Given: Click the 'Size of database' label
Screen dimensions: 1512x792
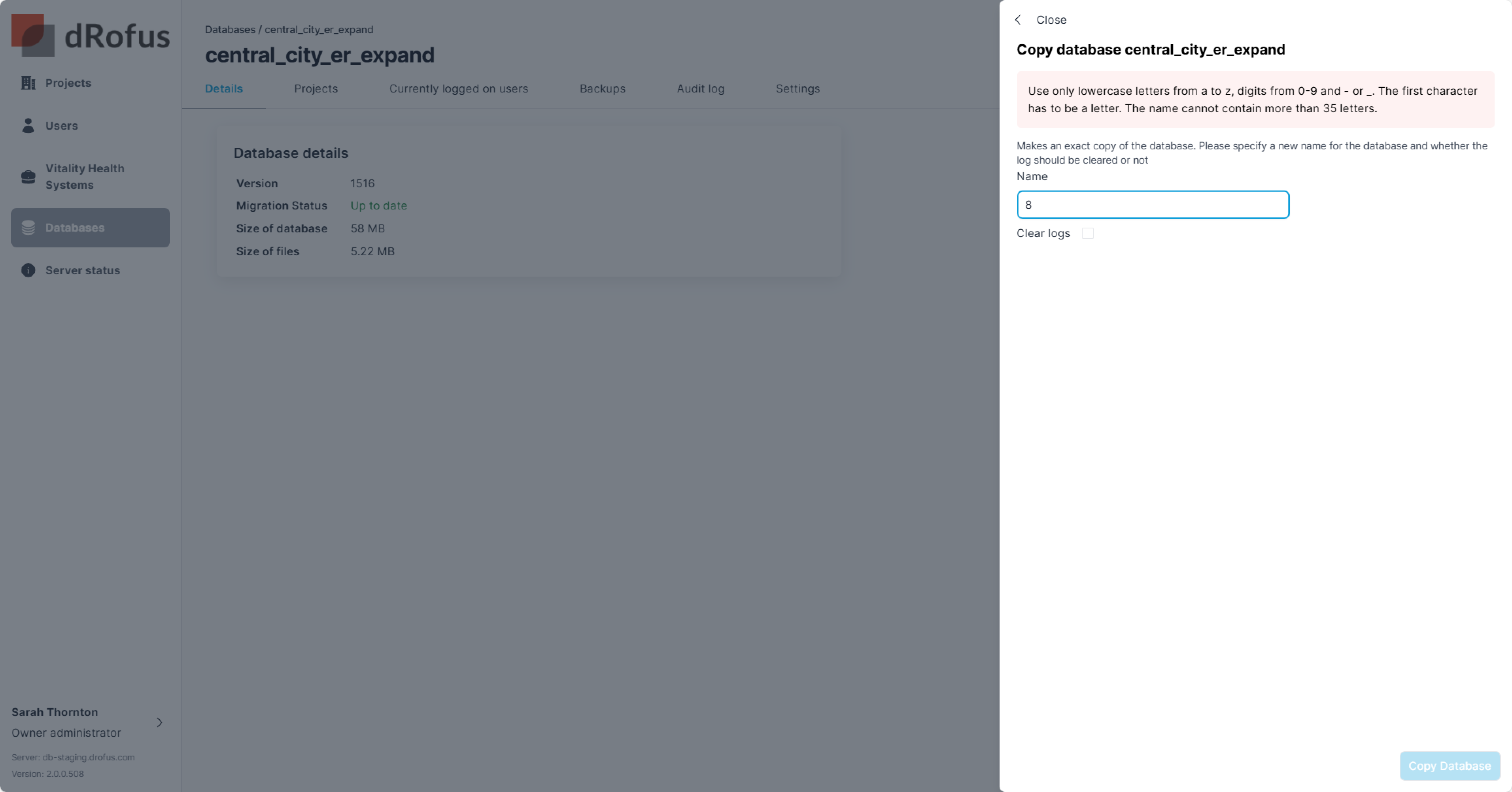Looking at the screenshot, I should click(x=281, y=228).
